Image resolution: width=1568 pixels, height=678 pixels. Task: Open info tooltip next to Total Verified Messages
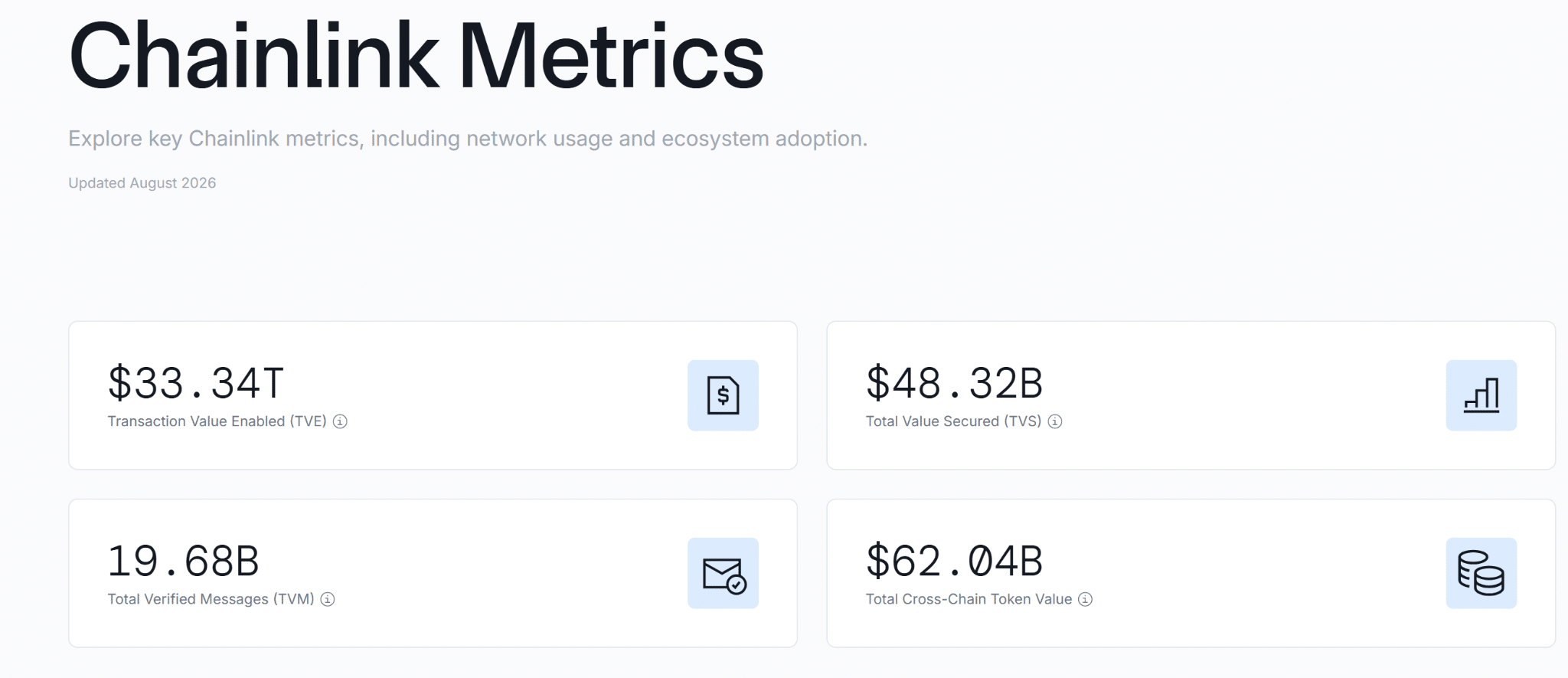point(328,599)
